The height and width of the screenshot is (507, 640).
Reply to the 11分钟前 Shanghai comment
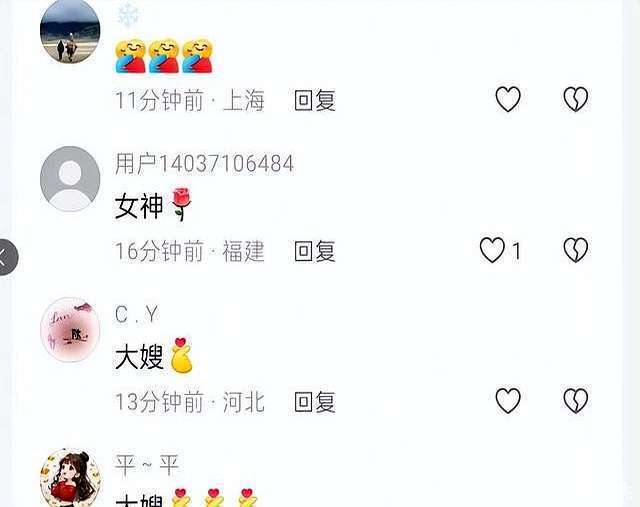[x=315, y=100]
